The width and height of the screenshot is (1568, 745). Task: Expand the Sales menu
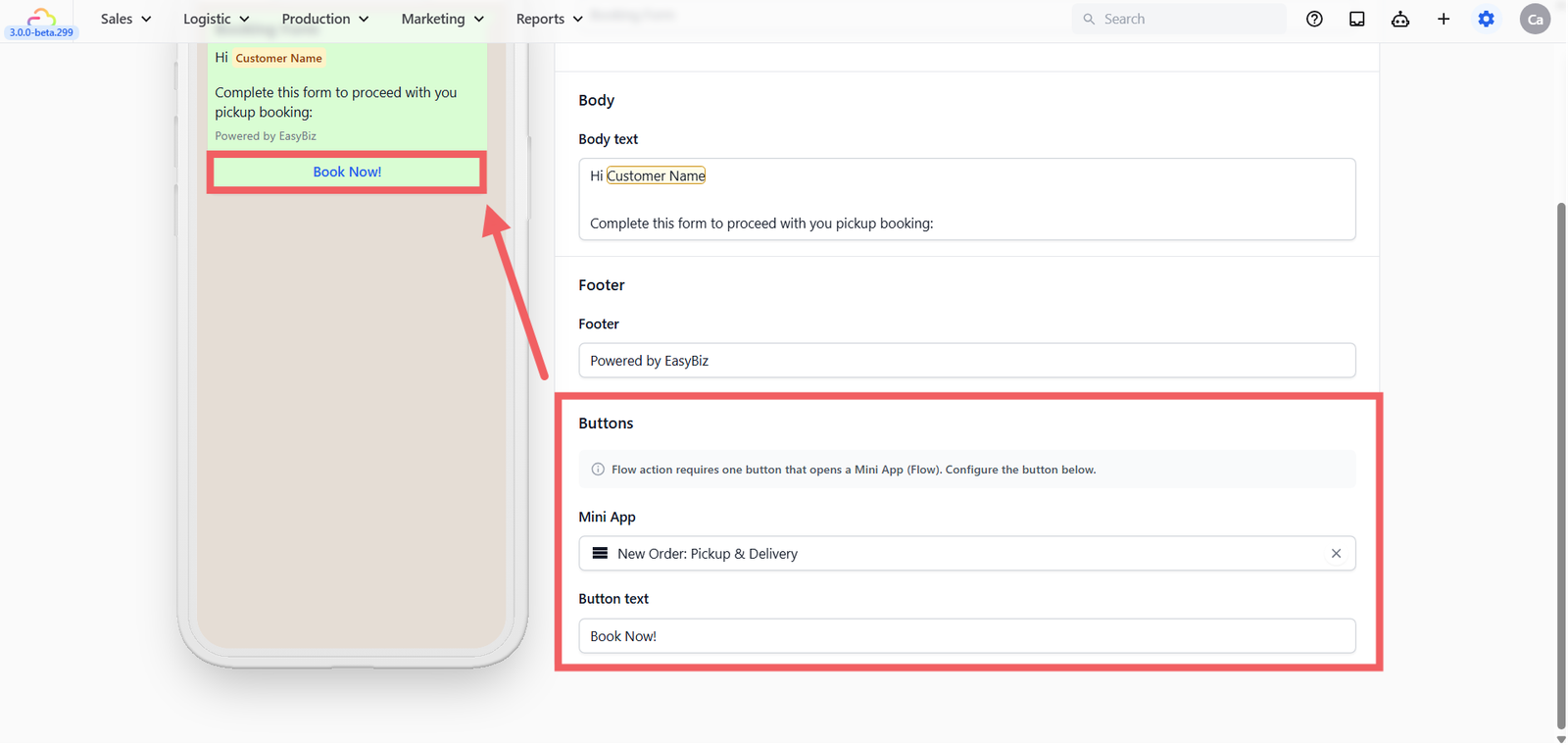tap(125, 19)
